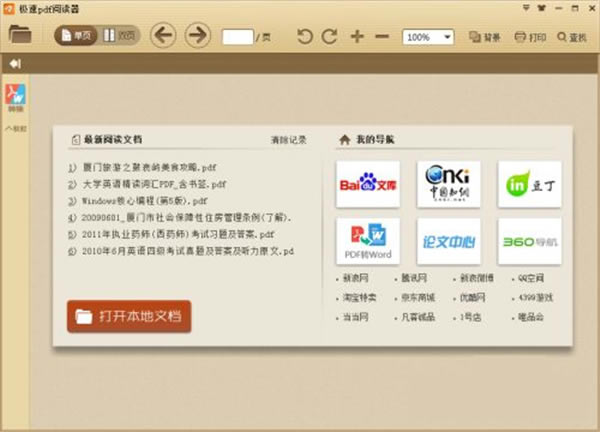Click 清除记录 to clear recent history
Screen dimensions: 600x432
288,140
